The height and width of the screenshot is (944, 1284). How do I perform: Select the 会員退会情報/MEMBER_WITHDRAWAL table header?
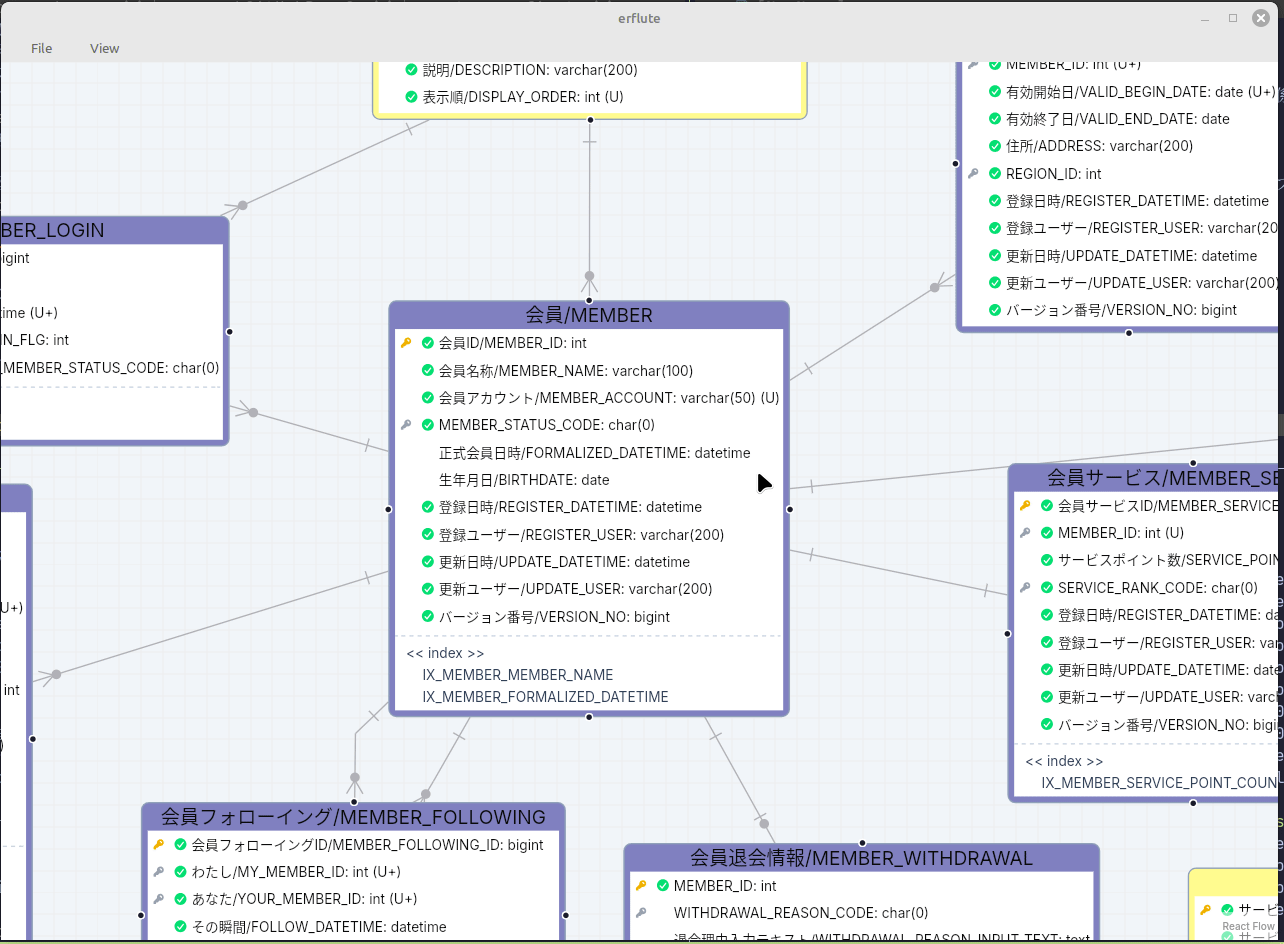[862, 858]
